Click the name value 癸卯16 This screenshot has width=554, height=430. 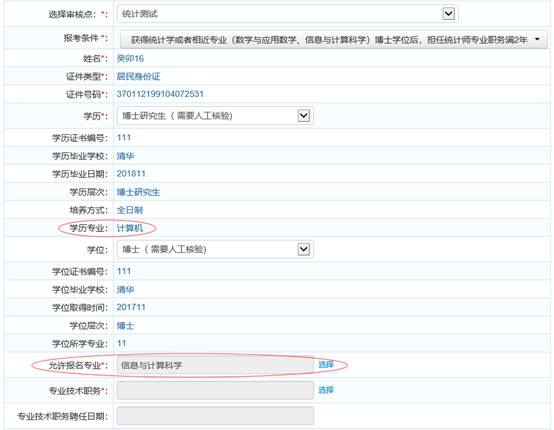130,58
